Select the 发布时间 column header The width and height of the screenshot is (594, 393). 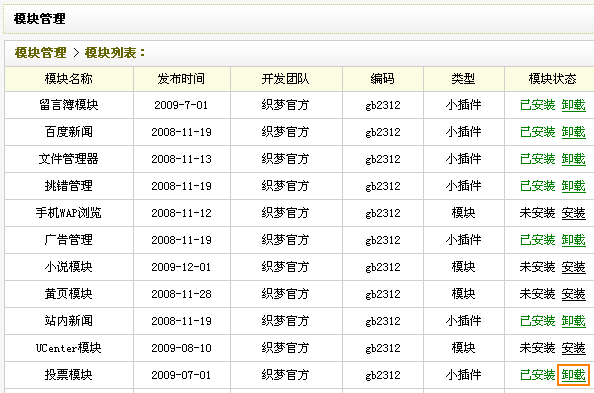181,79
